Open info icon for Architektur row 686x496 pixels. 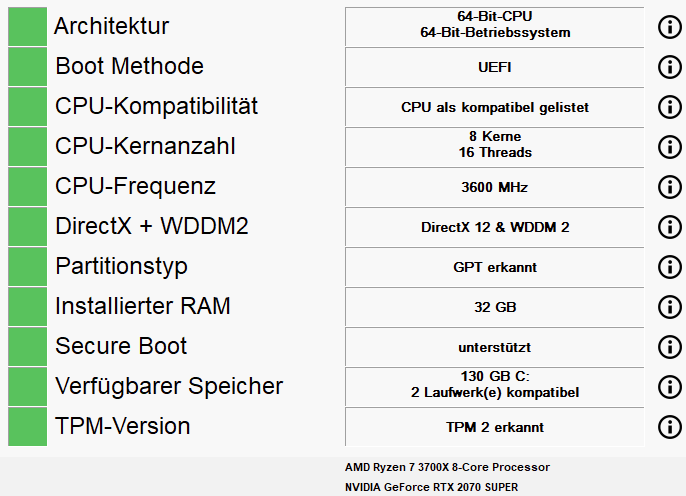[670, 27]
